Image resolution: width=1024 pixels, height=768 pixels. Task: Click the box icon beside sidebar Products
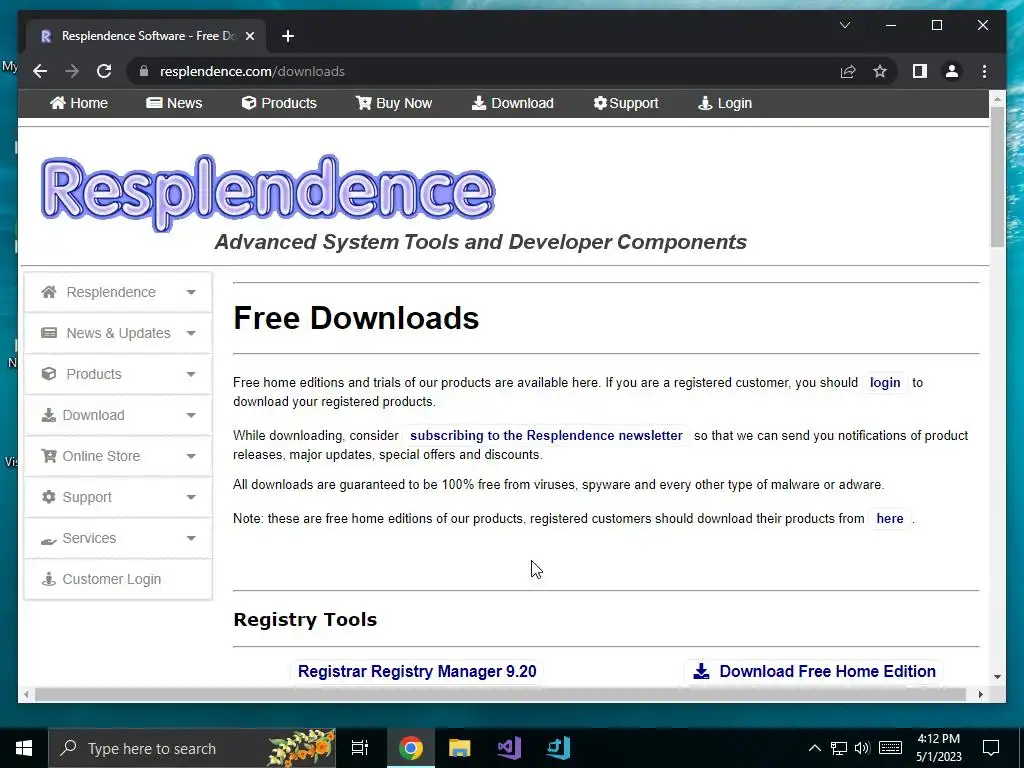pyautogui.click(x=48, y=374)
